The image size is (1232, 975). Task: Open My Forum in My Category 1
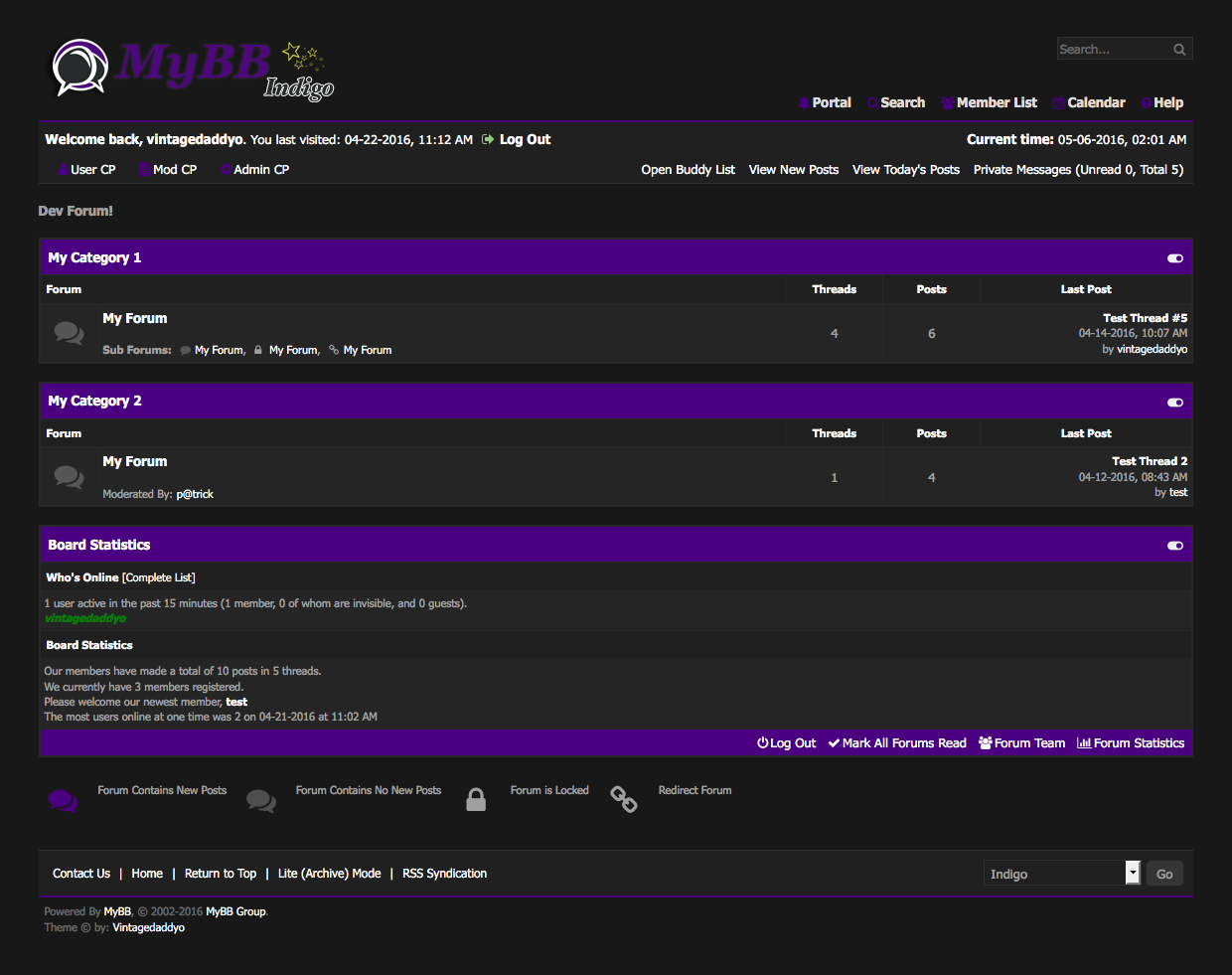135,319
